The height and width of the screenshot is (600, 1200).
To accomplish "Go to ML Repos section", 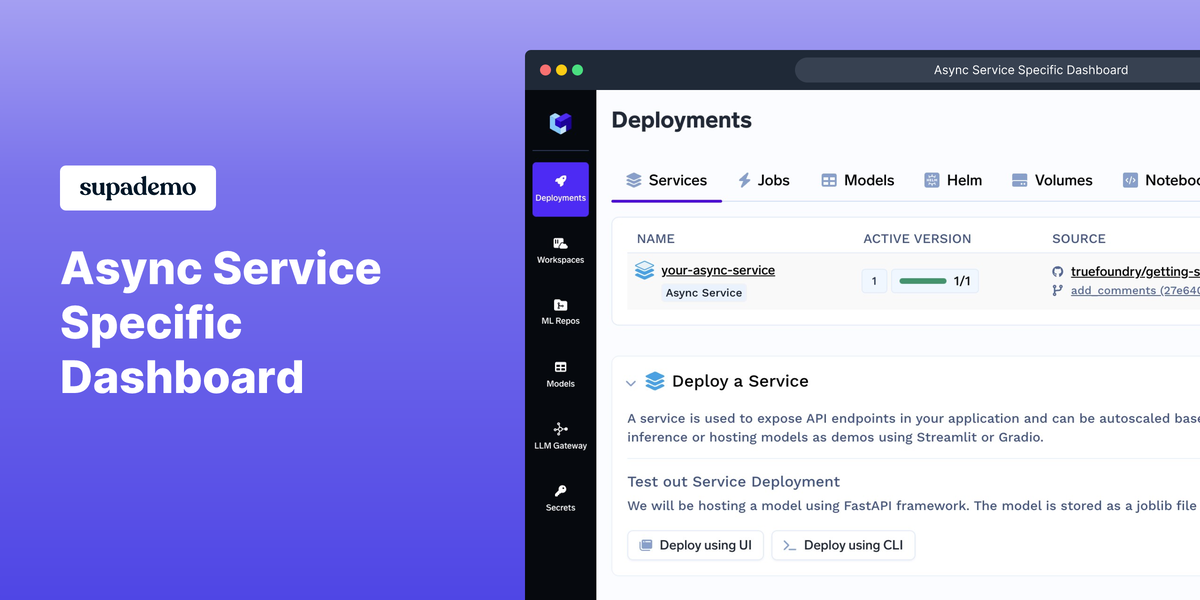I will click(560, 311).
